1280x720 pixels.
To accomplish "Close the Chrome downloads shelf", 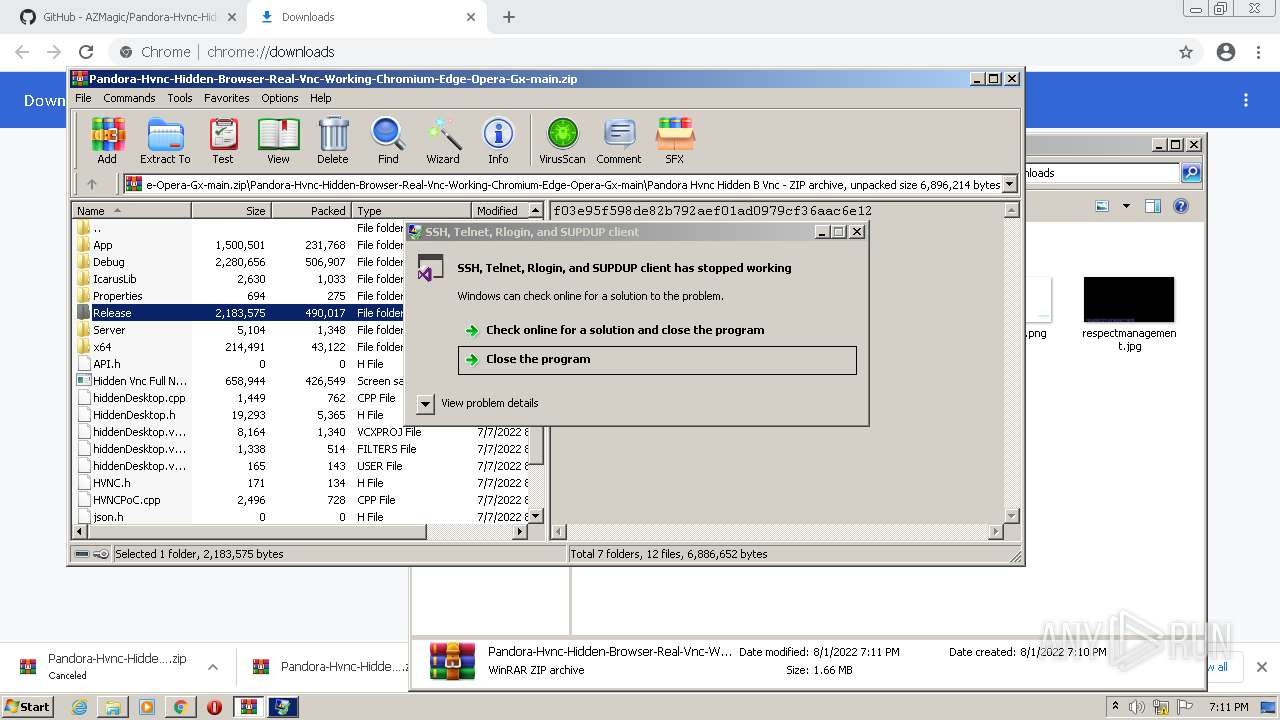I will coord(1262,667).
